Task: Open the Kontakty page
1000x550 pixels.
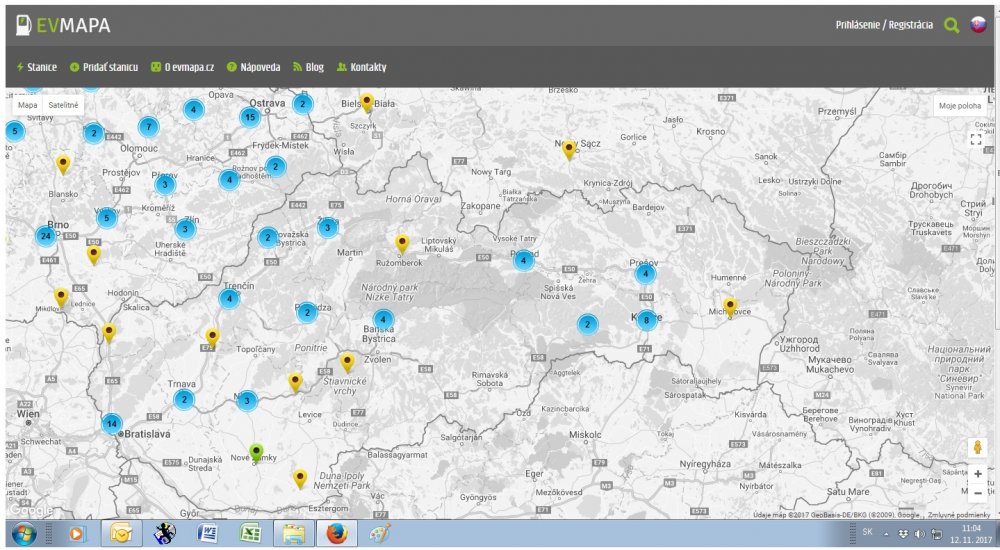Action: coord(362,67)
